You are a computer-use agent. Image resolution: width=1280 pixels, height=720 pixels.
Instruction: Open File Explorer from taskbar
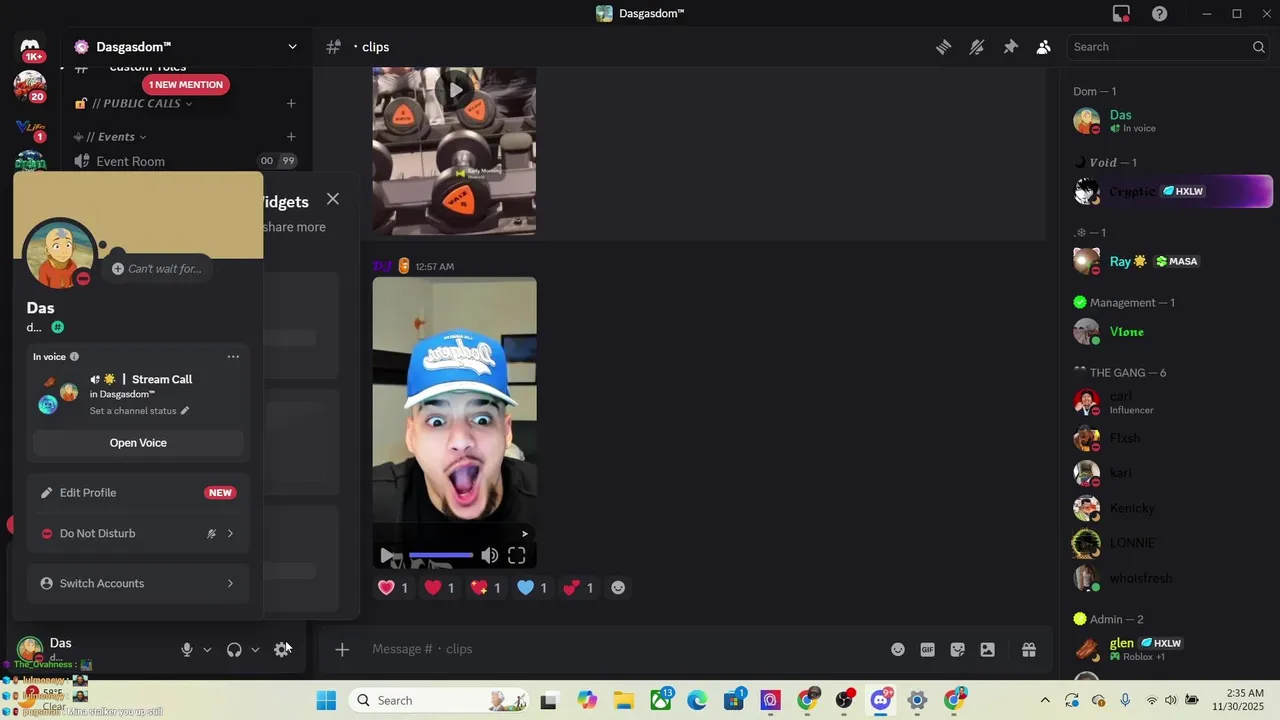(x=623, y=700)
